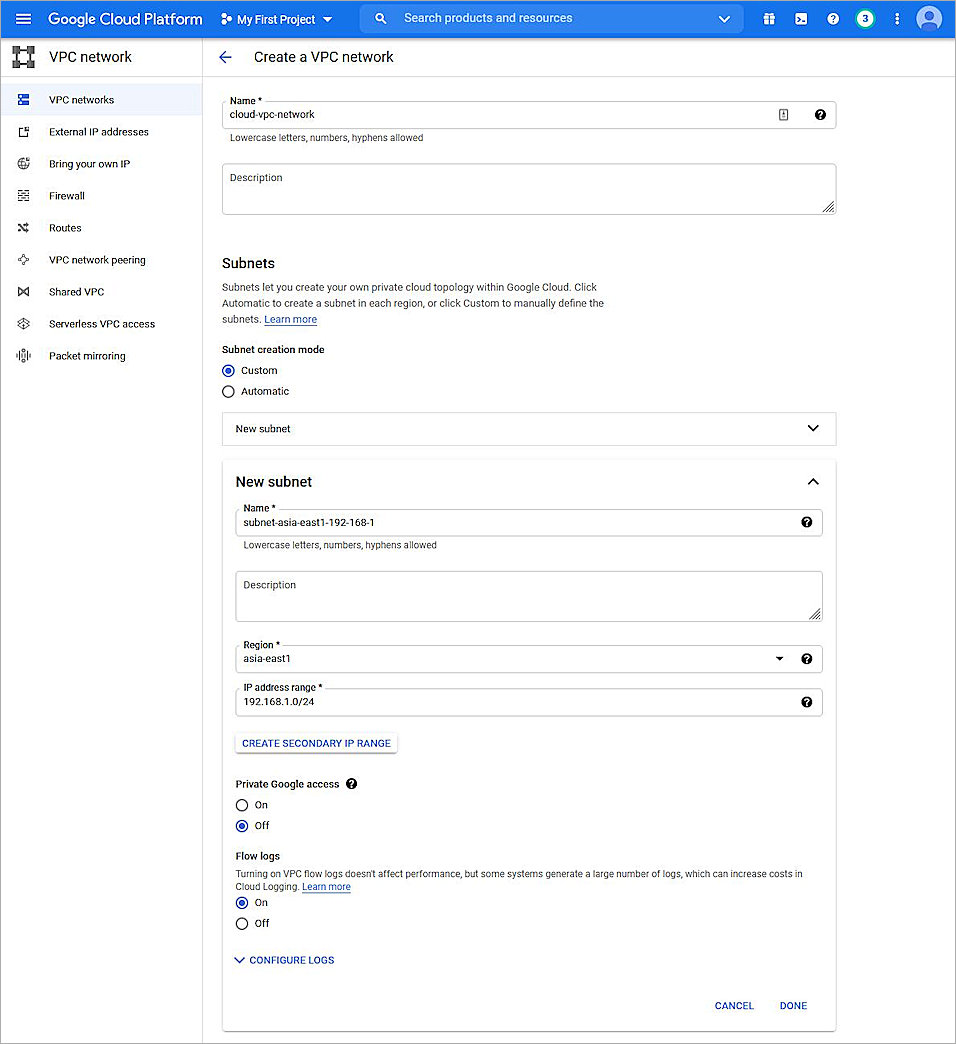956x1044 pixels.
Task: Click the back arrow to leave VPC creation
Action: tap(225, 57)
